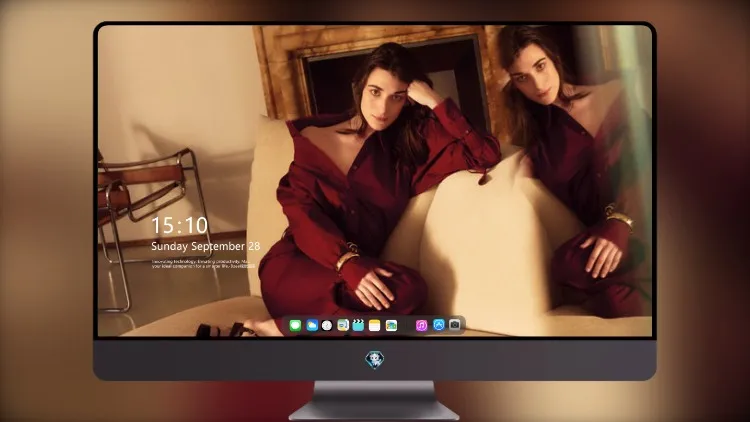Viewport: 750px width, 422px height.
Task: Launch the pink Music app
Action: click(x=421, y=326)
